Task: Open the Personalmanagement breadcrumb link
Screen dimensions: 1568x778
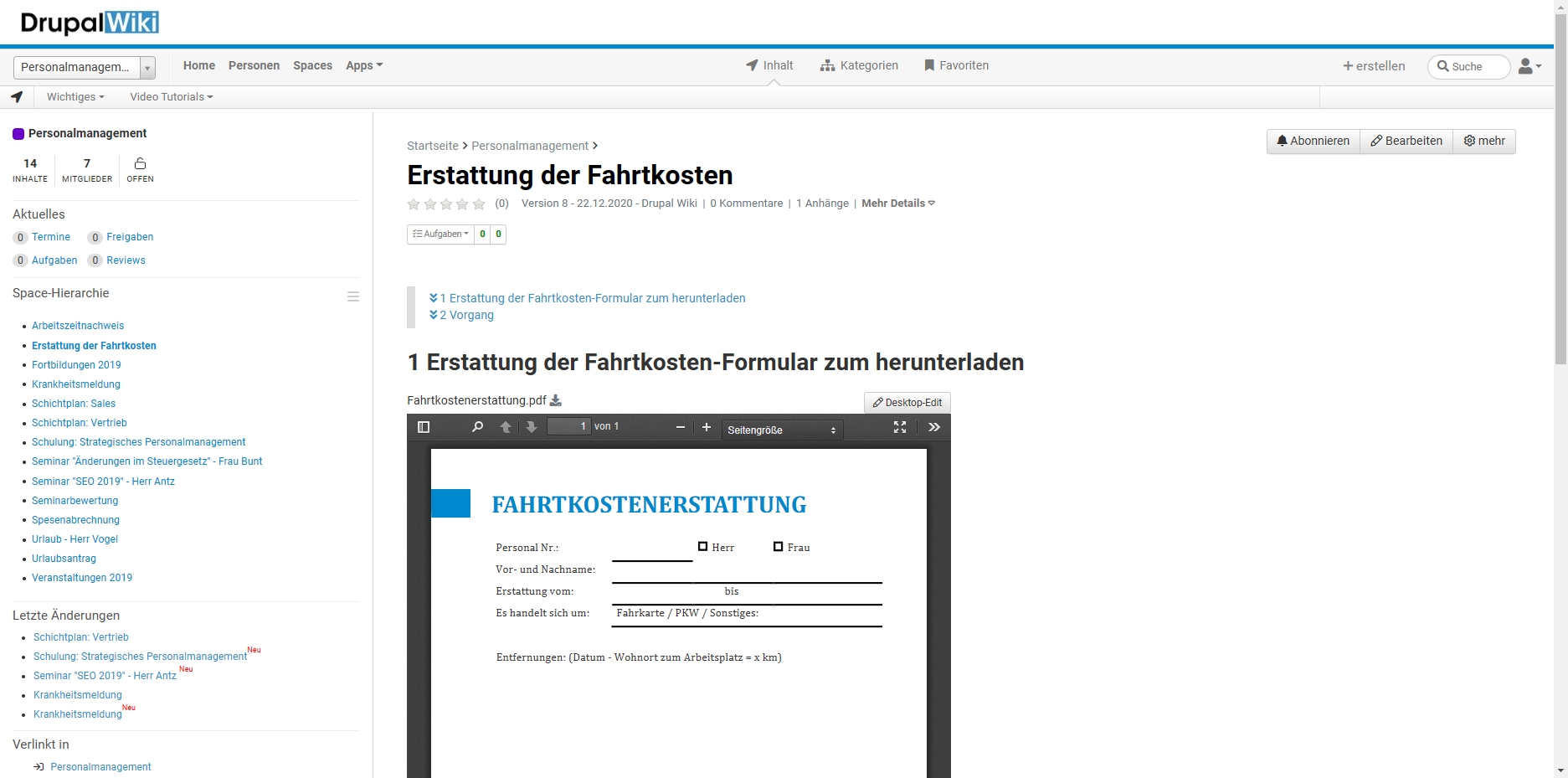Action: point(530,146)
